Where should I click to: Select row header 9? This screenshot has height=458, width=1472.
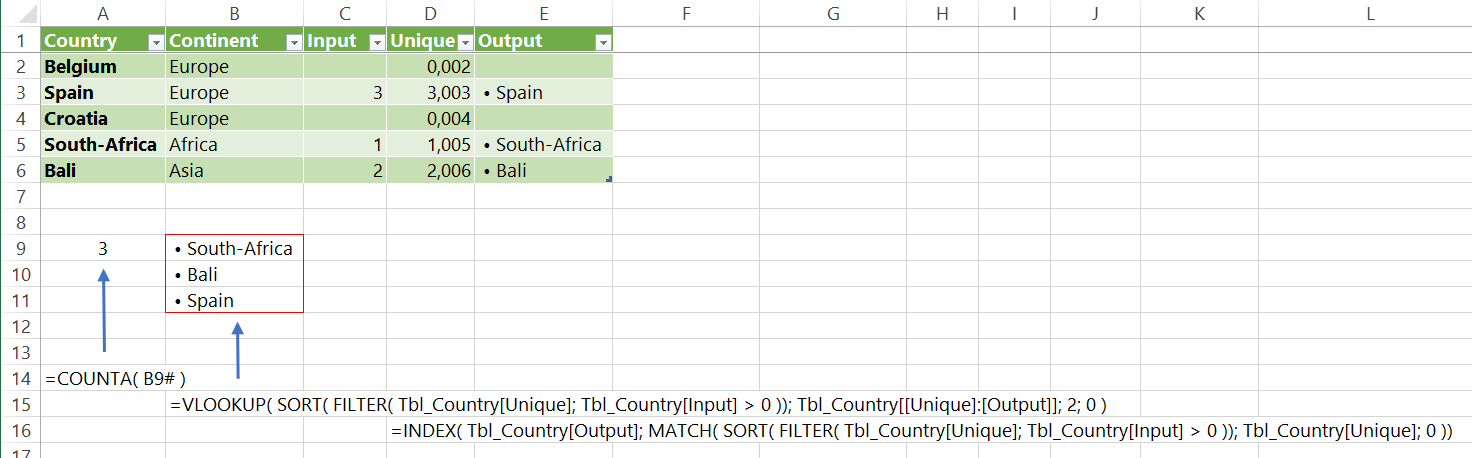(x=20, y=248)
